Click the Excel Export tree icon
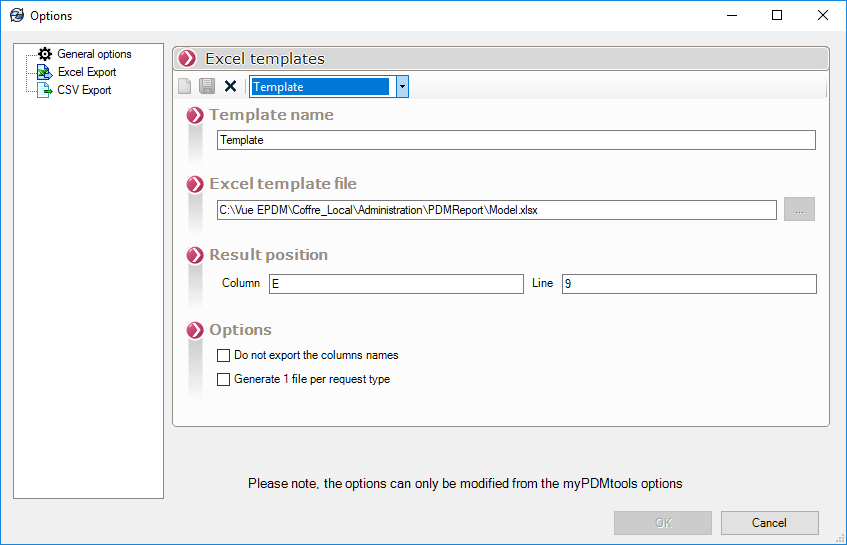 coord(45,72)
